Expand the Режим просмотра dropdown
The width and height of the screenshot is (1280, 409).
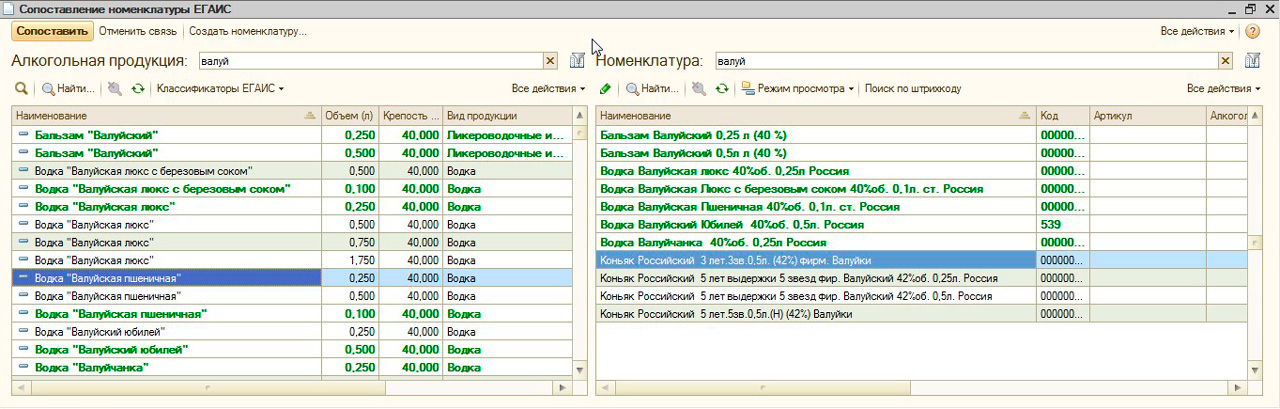pyautogui.click(x=798, y=89)
